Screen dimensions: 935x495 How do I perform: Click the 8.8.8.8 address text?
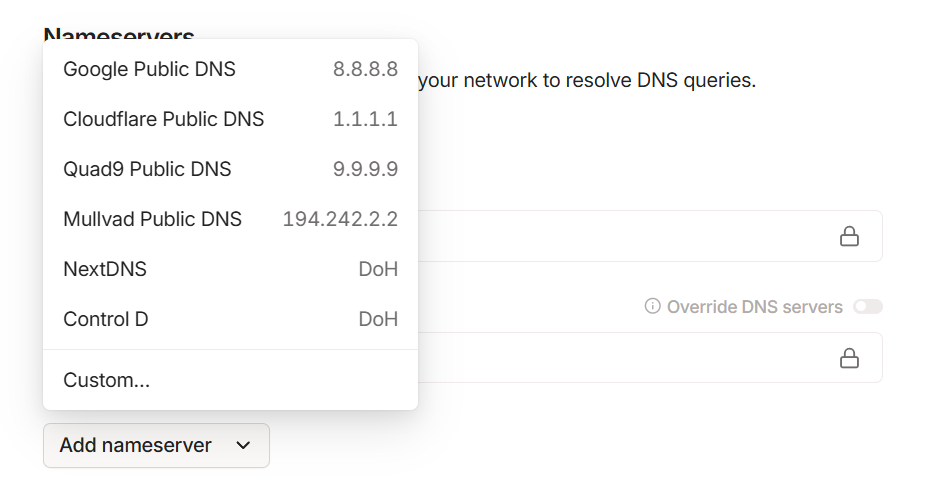point(365,69)
